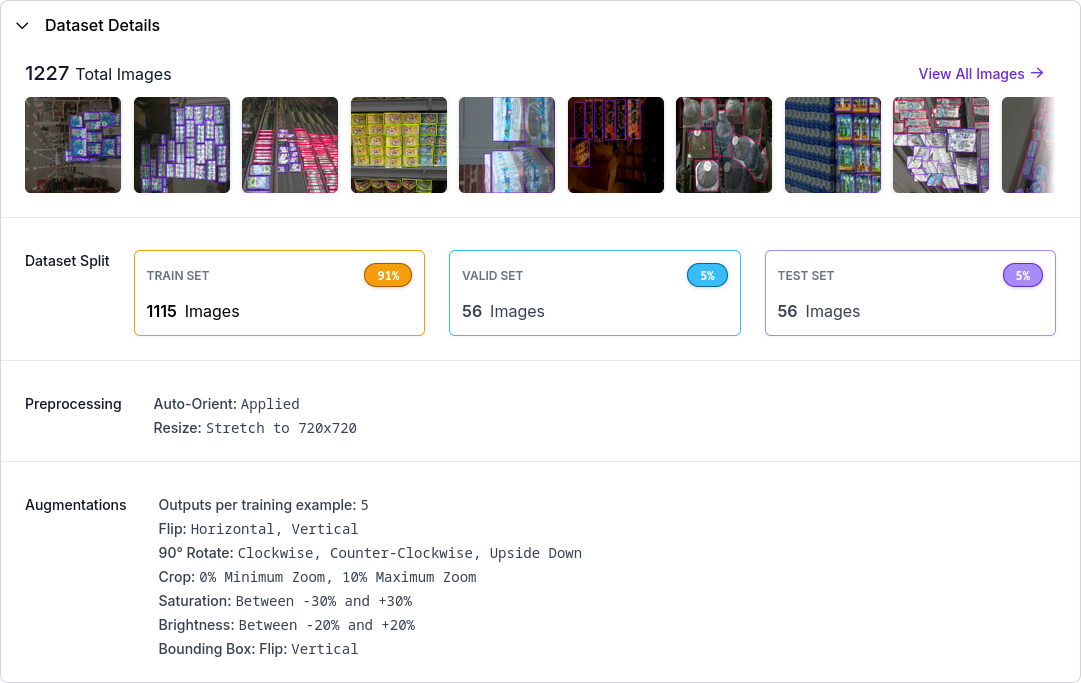The width and height of the screenshot is (1081, 683).
Task: Click the 'Dataset Details' heading
Action: pos(102,26)
